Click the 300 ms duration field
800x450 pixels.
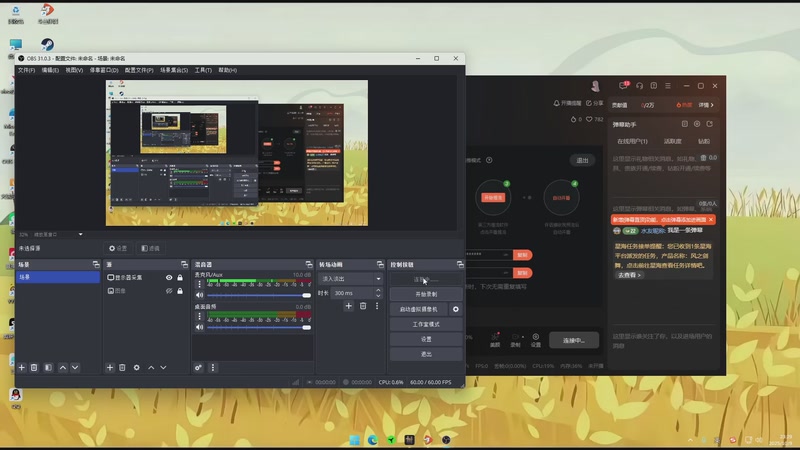click(x=353, y=293)
